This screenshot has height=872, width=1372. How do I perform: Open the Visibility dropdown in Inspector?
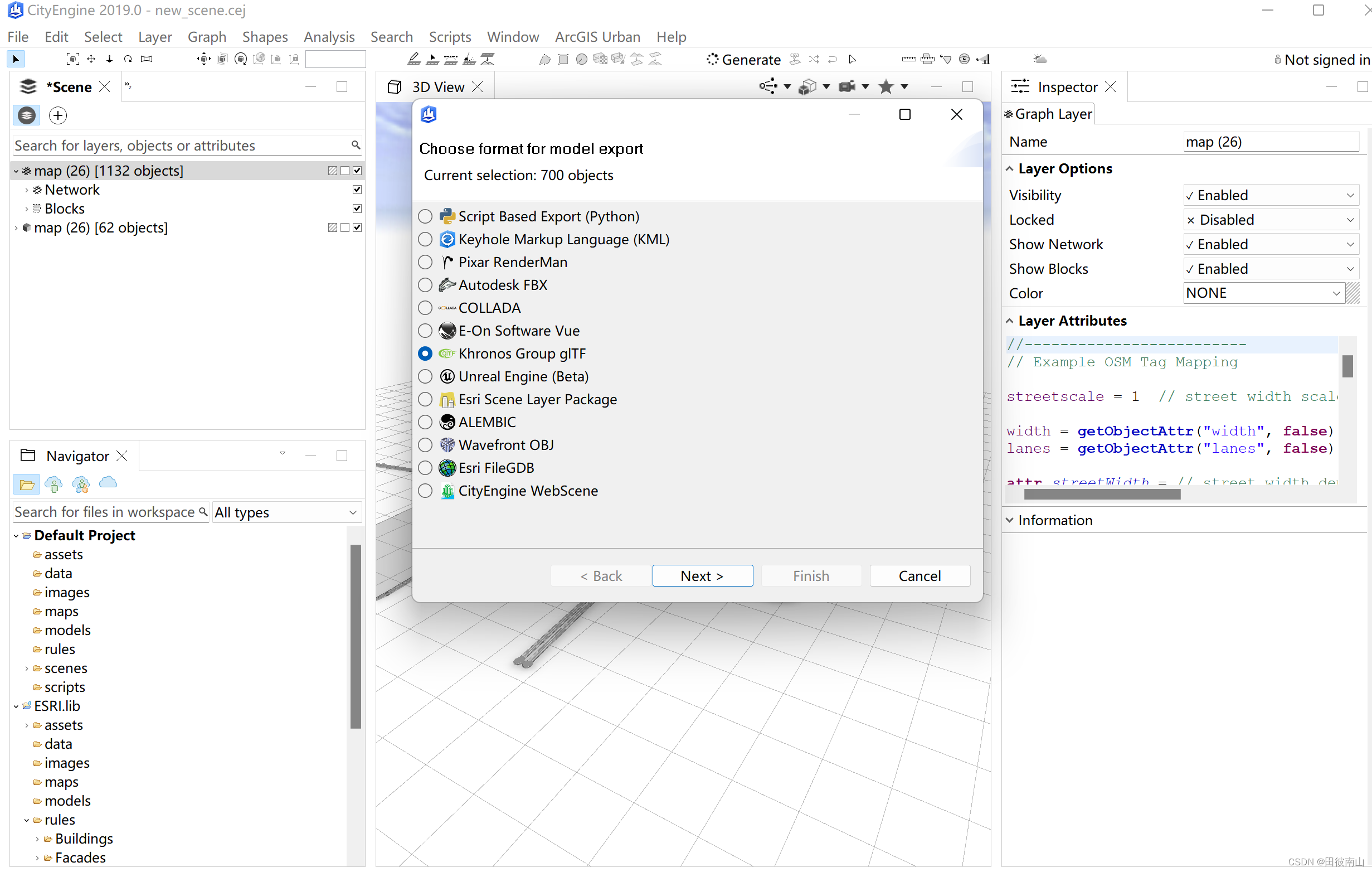pos(1271,195)
